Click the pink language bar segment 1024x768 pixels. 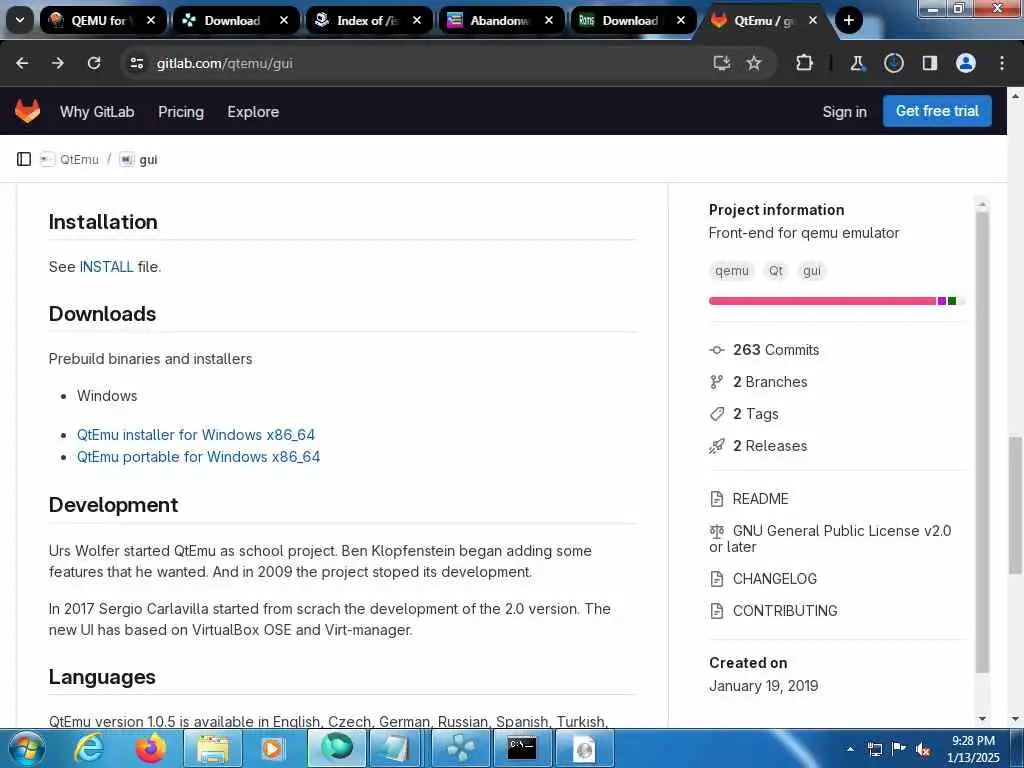tap(822, 301)
